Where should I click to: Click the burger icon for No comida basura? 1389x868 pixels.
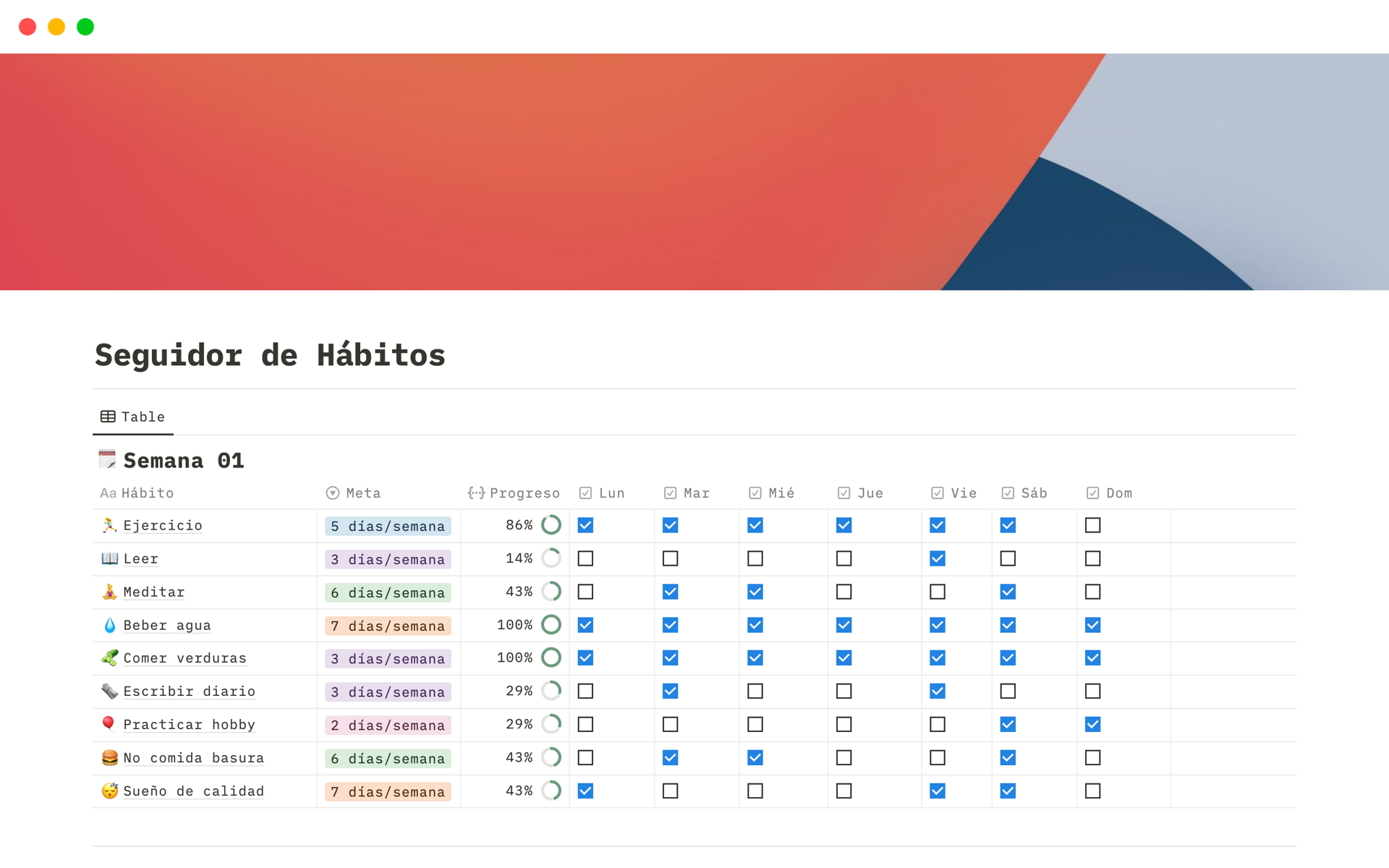108,757
